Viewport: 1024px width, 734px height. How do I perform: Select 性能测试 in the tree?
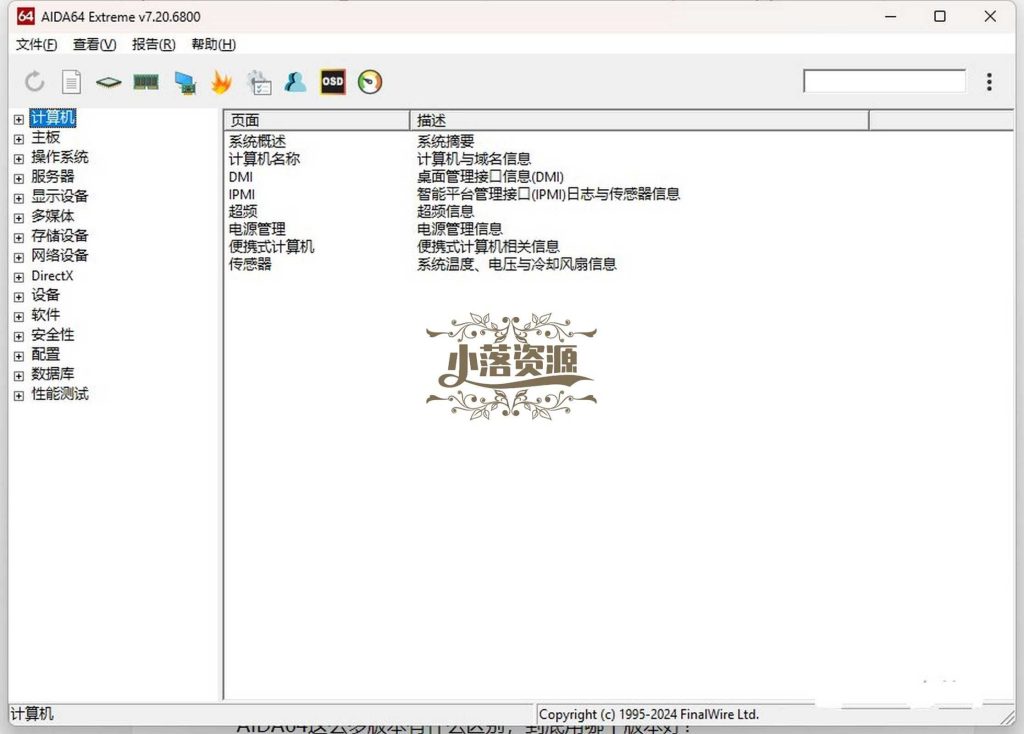[x=59, y=394]
